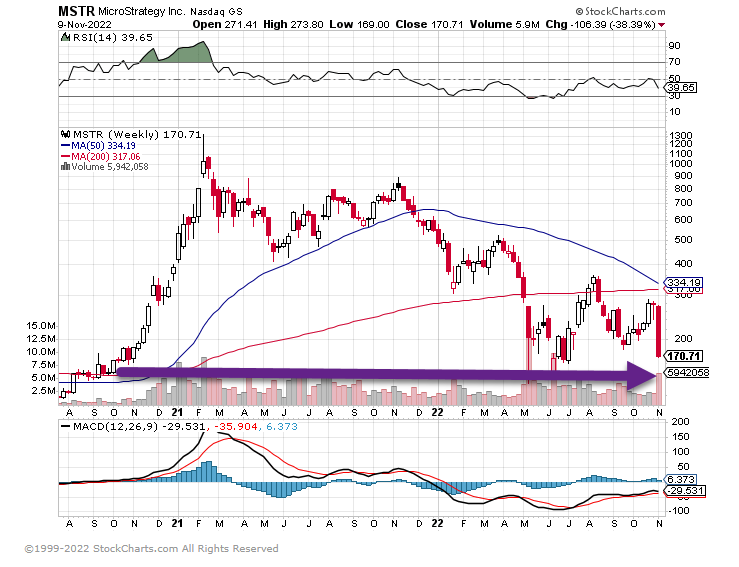This screenshot has width=739, height=567.
Task: Click the RSI(14) 39.65 legend label
Action: 113,38
